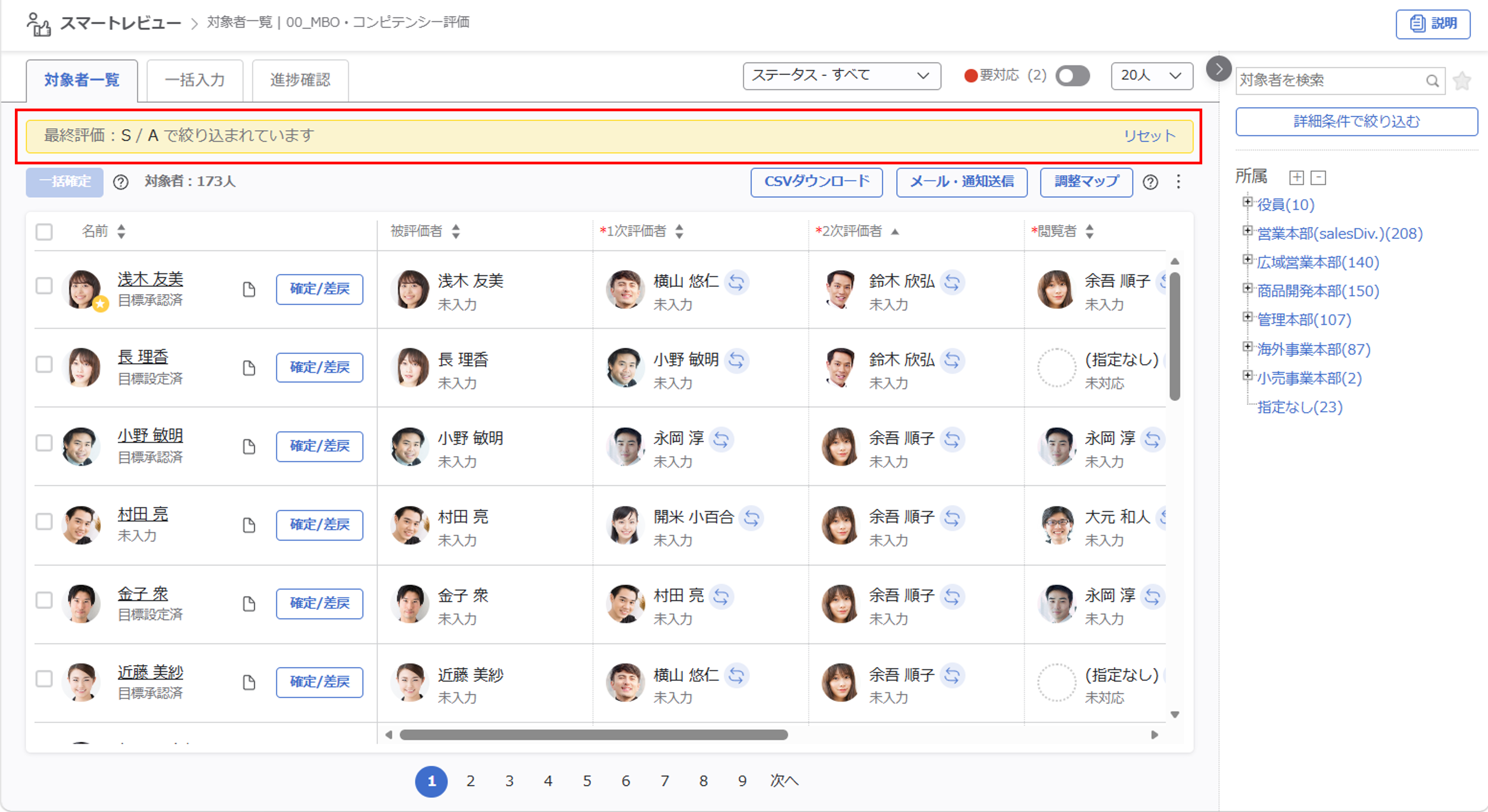Image resolution: width=1488 pixels, height=812 pixels.
Task: Click 確定/差戻 for 村田 亮
Action: [x=320, y=525]
